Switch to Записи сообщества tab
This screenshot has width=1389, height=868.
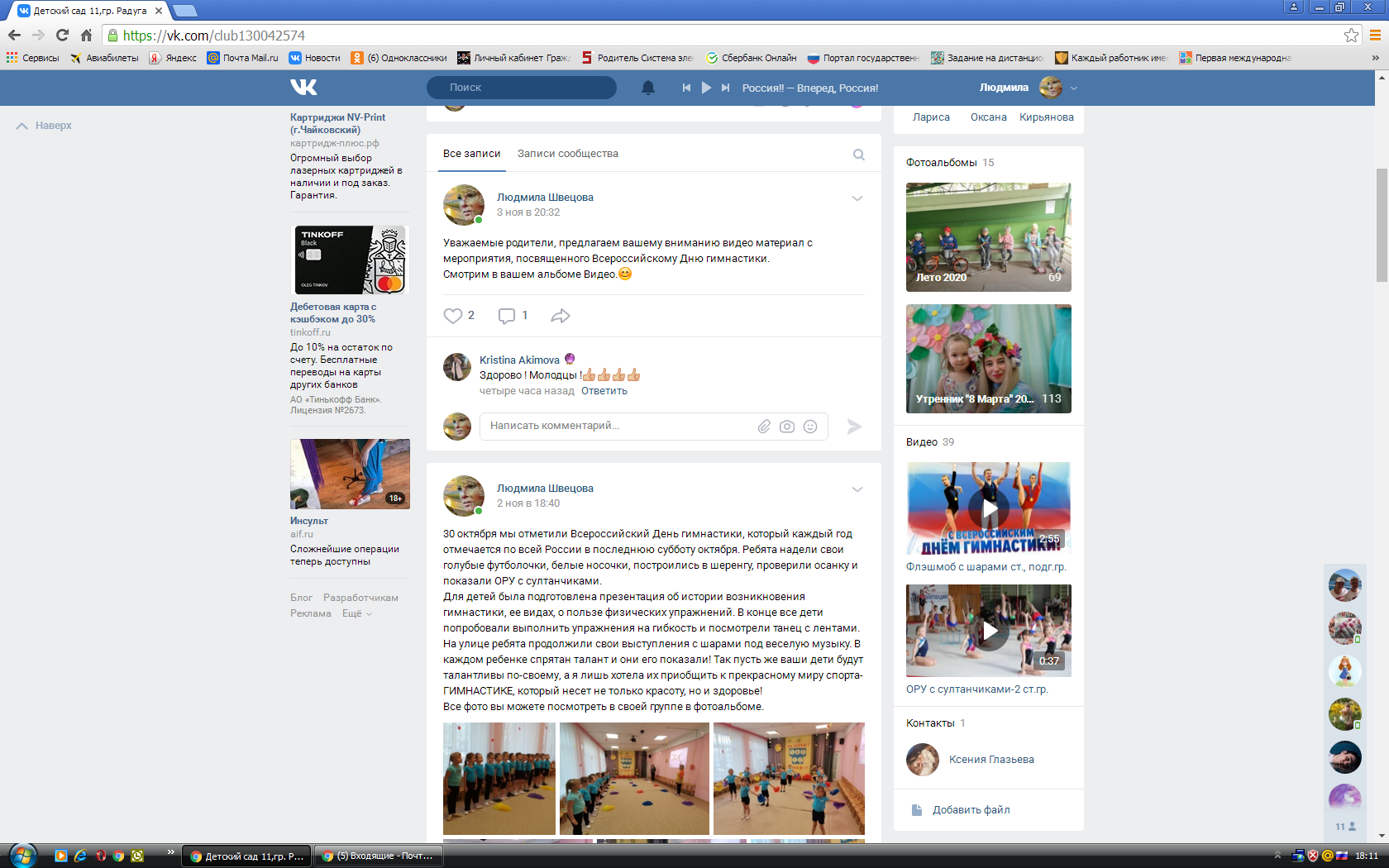click(568, 154)
